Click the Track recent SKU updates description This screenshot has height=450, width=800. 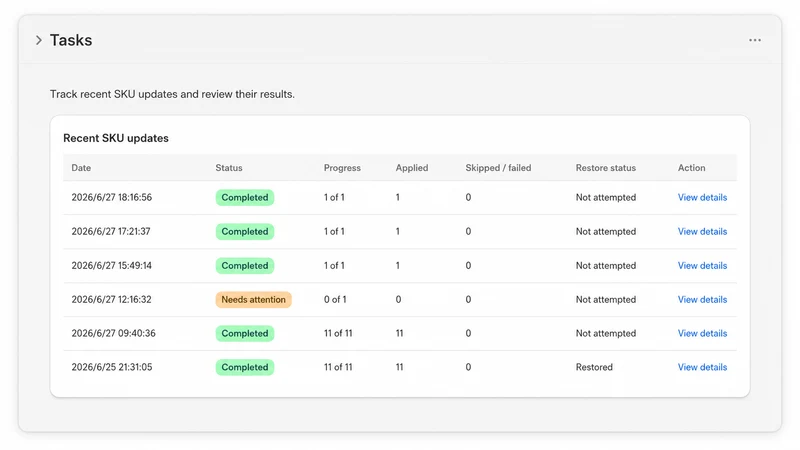pos(172,94)
